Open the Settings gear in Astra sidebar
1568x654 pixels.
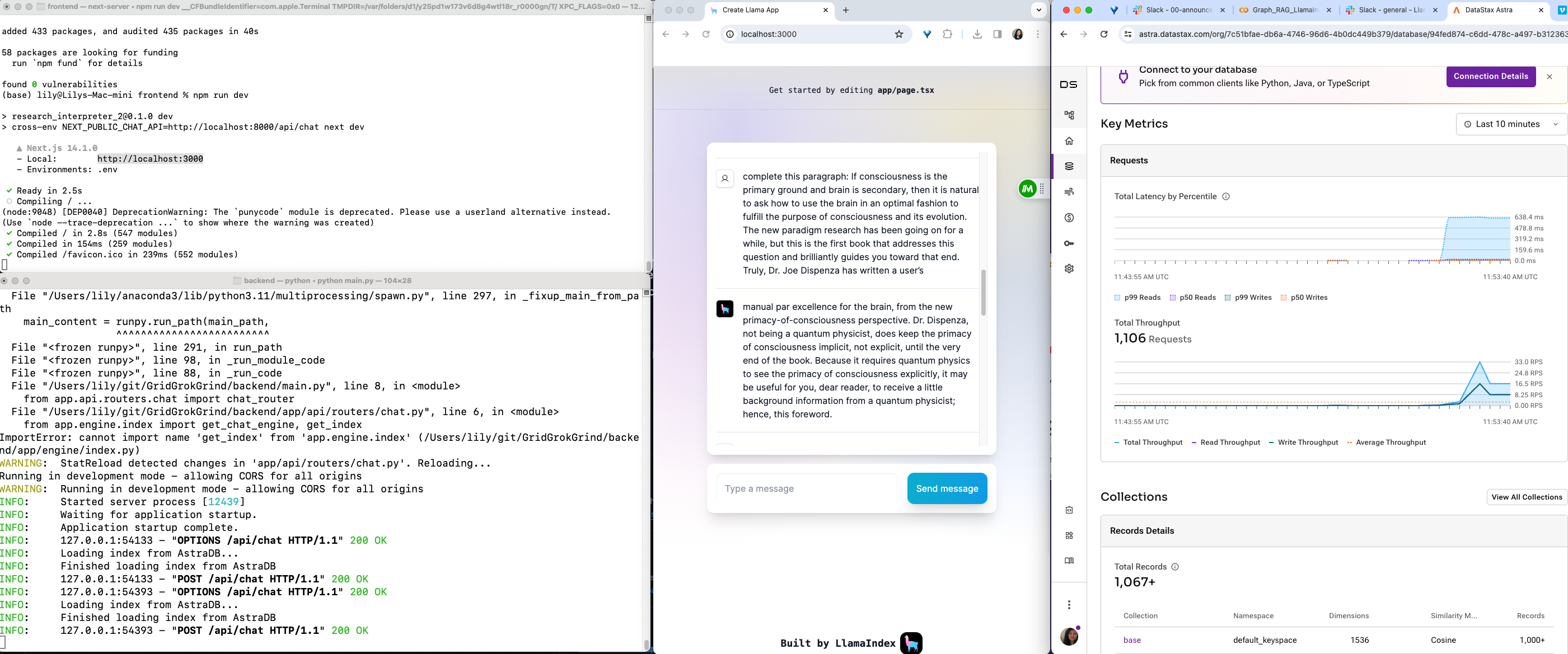pyautogui.click(x=1069, y=269)
